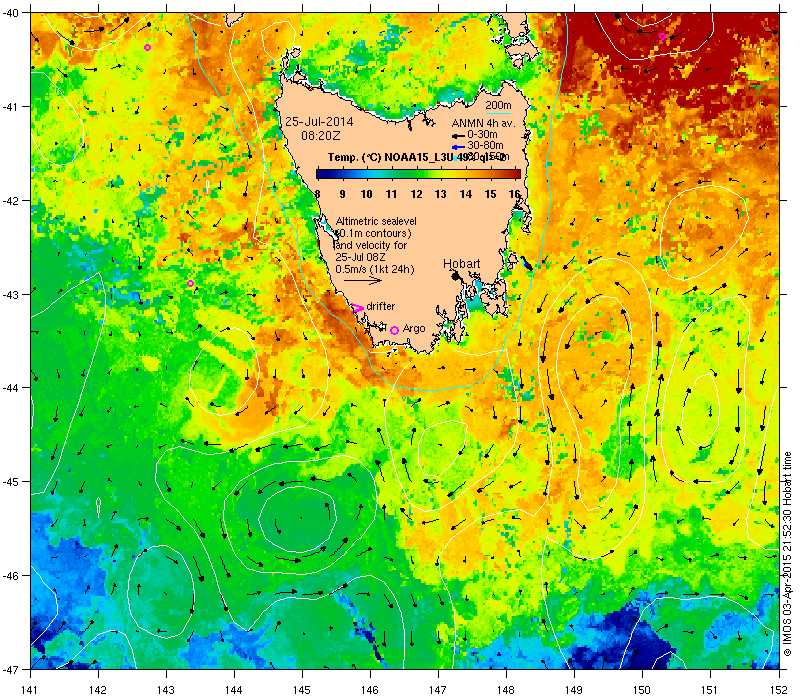Click the magenta circle beside the Argo legend label
The width and height of the screenshot is (800, 700).
click(394, 330)
